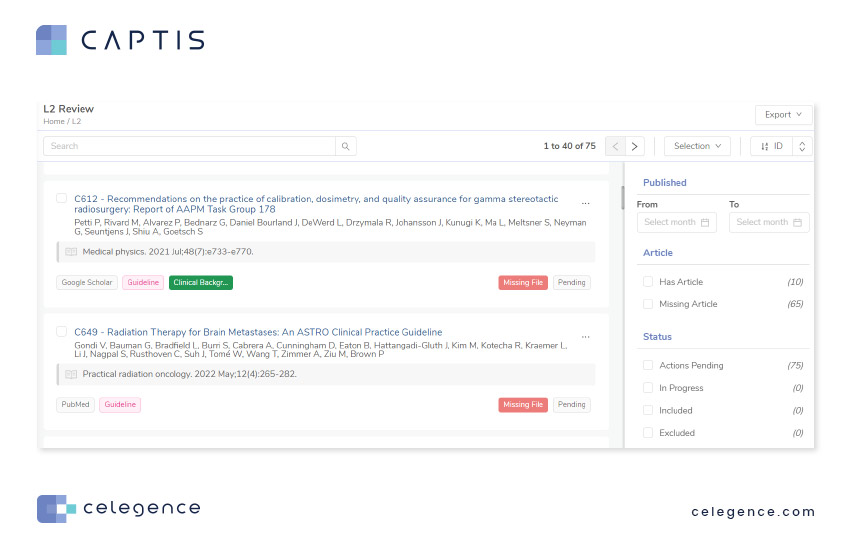
Task: Click Missing File button on C612
Action: coord(523,283)
